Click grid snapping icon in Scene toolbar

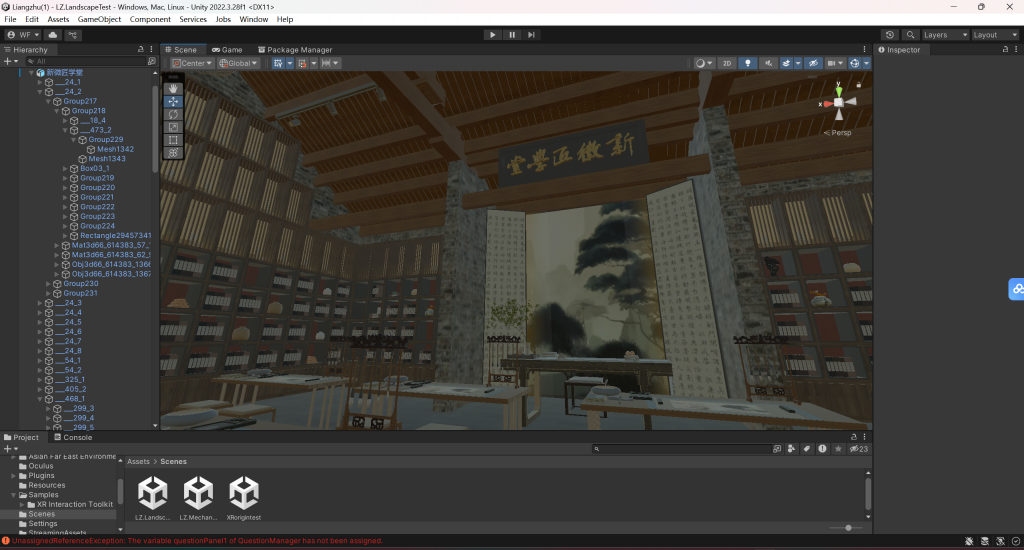click(x=302, y=63)
